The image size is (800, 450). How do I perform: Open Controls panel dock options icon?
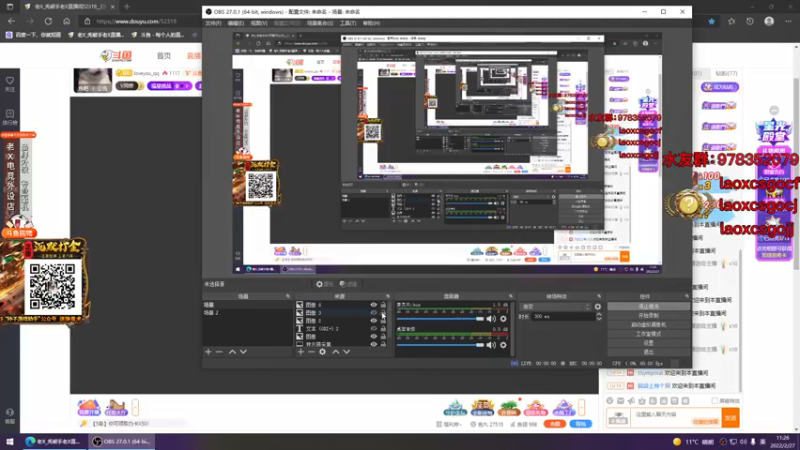(687, 296)
